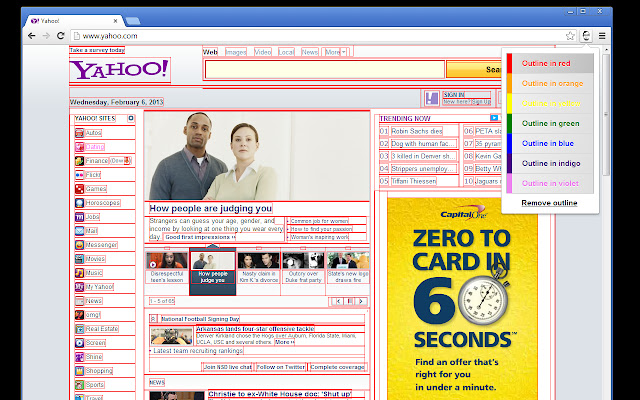
Task: Choose Outline in violet option
Action: pos(550,183)
